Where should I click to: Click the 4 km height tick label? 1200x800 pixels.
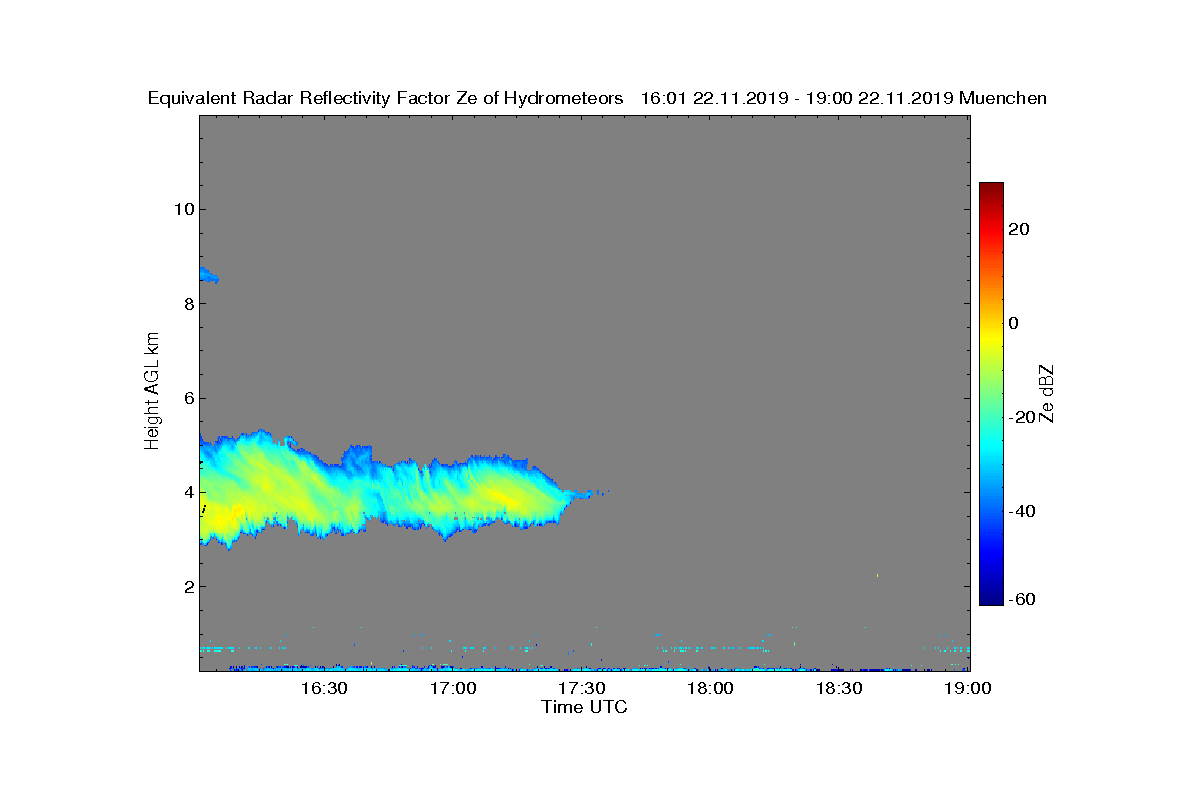[187, 492]
